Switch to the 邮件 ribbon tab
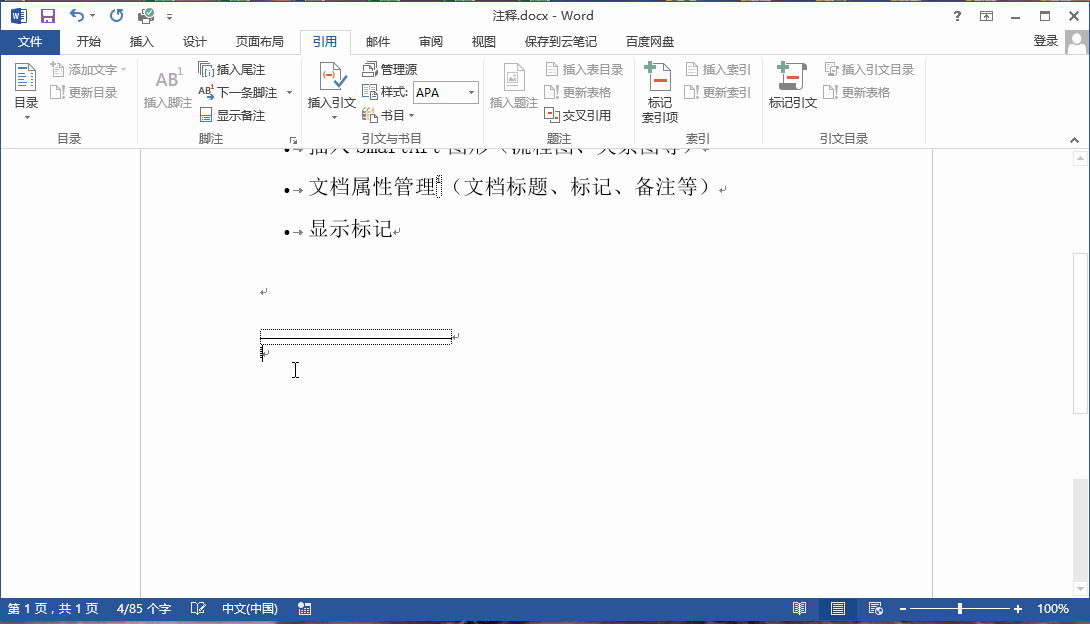1090x624 pixels. click(x=377, y=42)
